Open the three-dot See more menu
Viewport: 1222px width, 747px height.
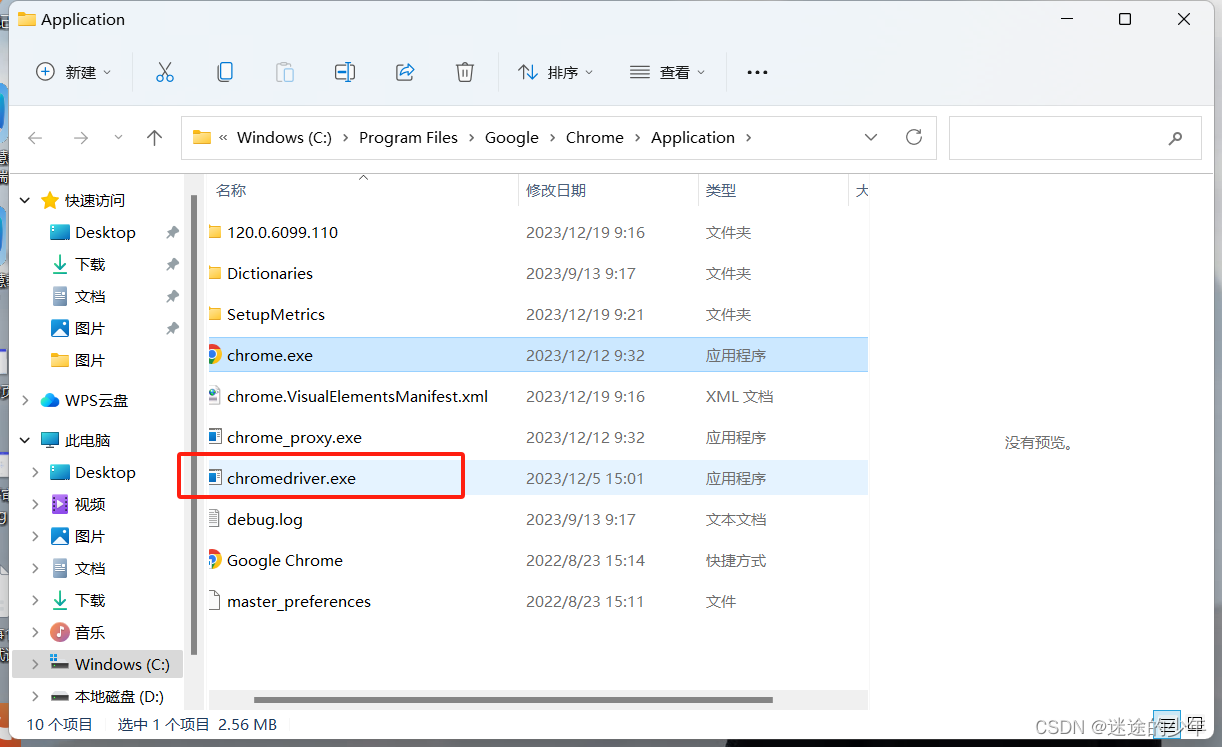point(757,72)
